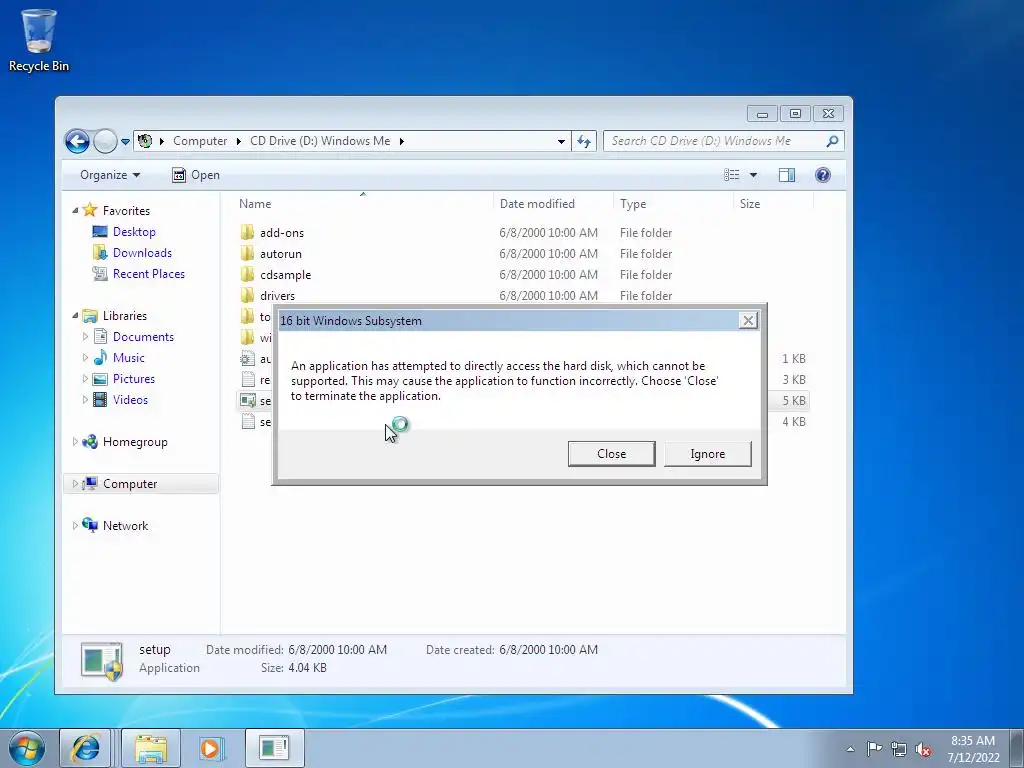The height and width of the screenshot is (768, 1024).
Task: Expand the Homegroup node
Action: 75,442
